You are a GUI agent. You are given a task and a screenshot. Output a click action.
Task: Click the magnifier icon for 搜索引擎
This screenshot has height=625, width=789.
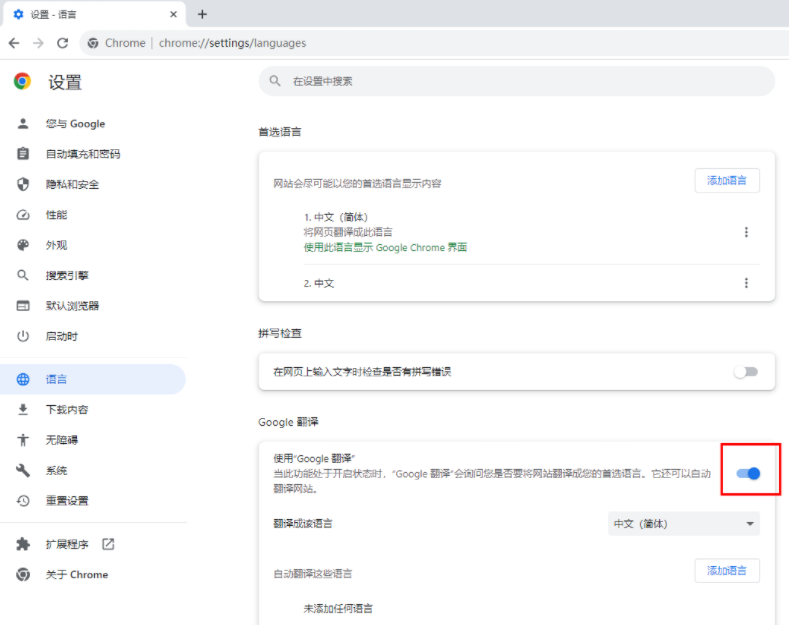coord(23,275)
